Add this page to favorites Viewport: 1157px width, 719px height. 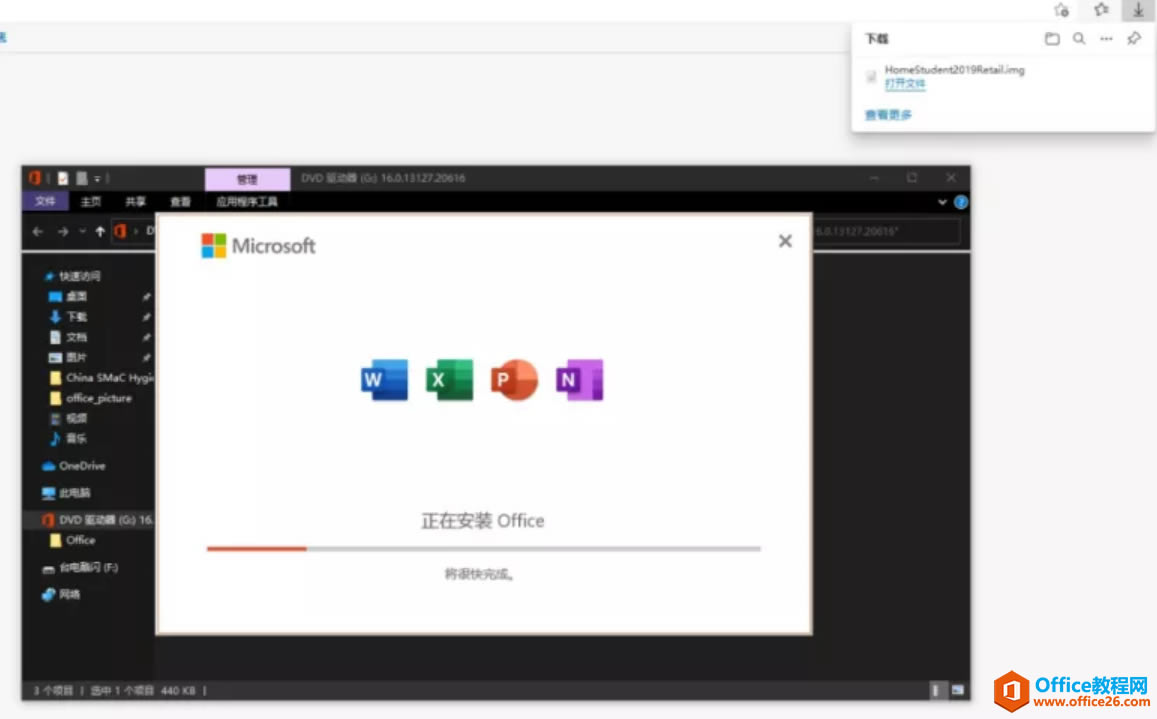coord(1061,10)
